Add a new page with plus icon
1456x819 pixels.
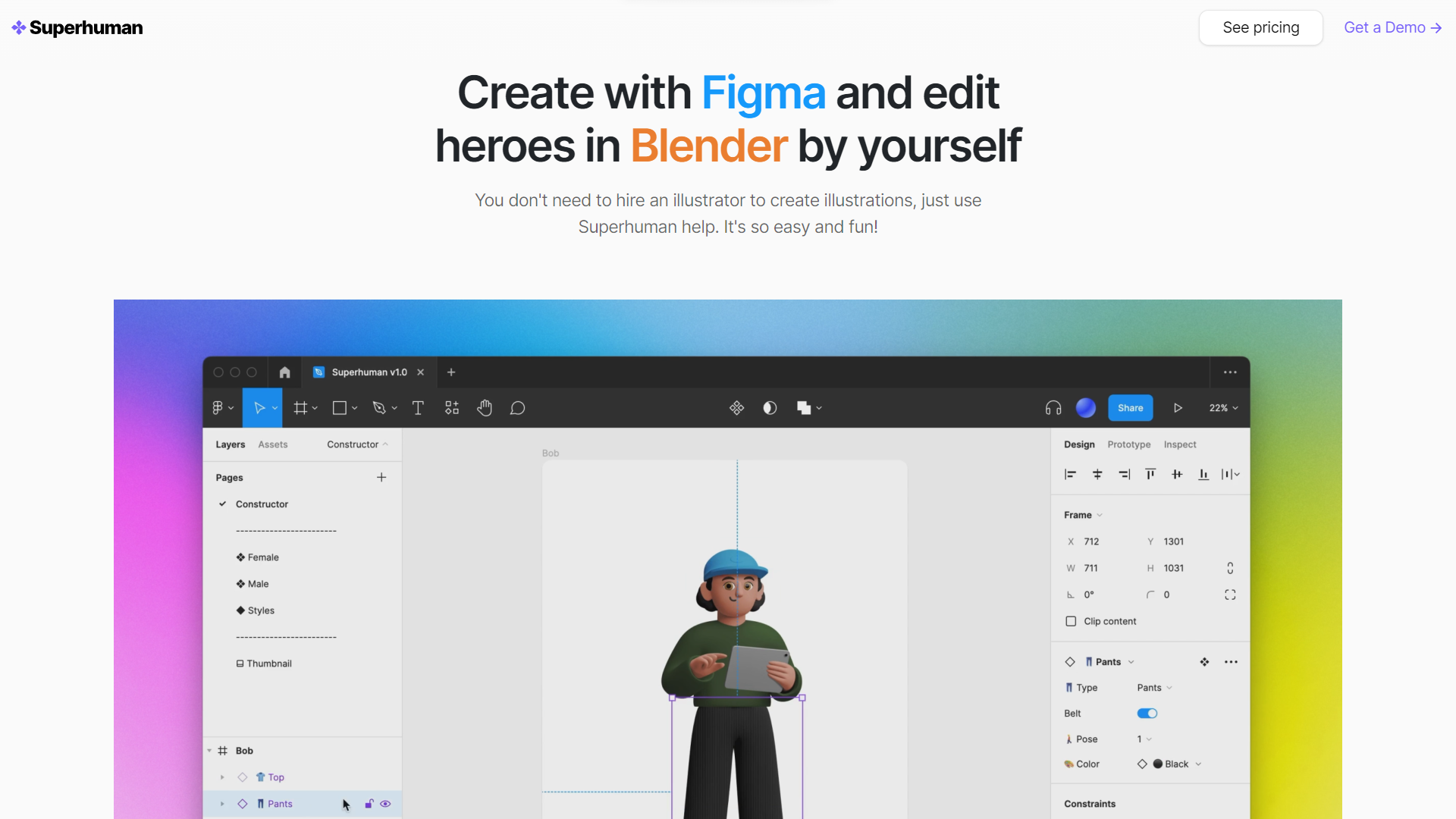[381, 477]
